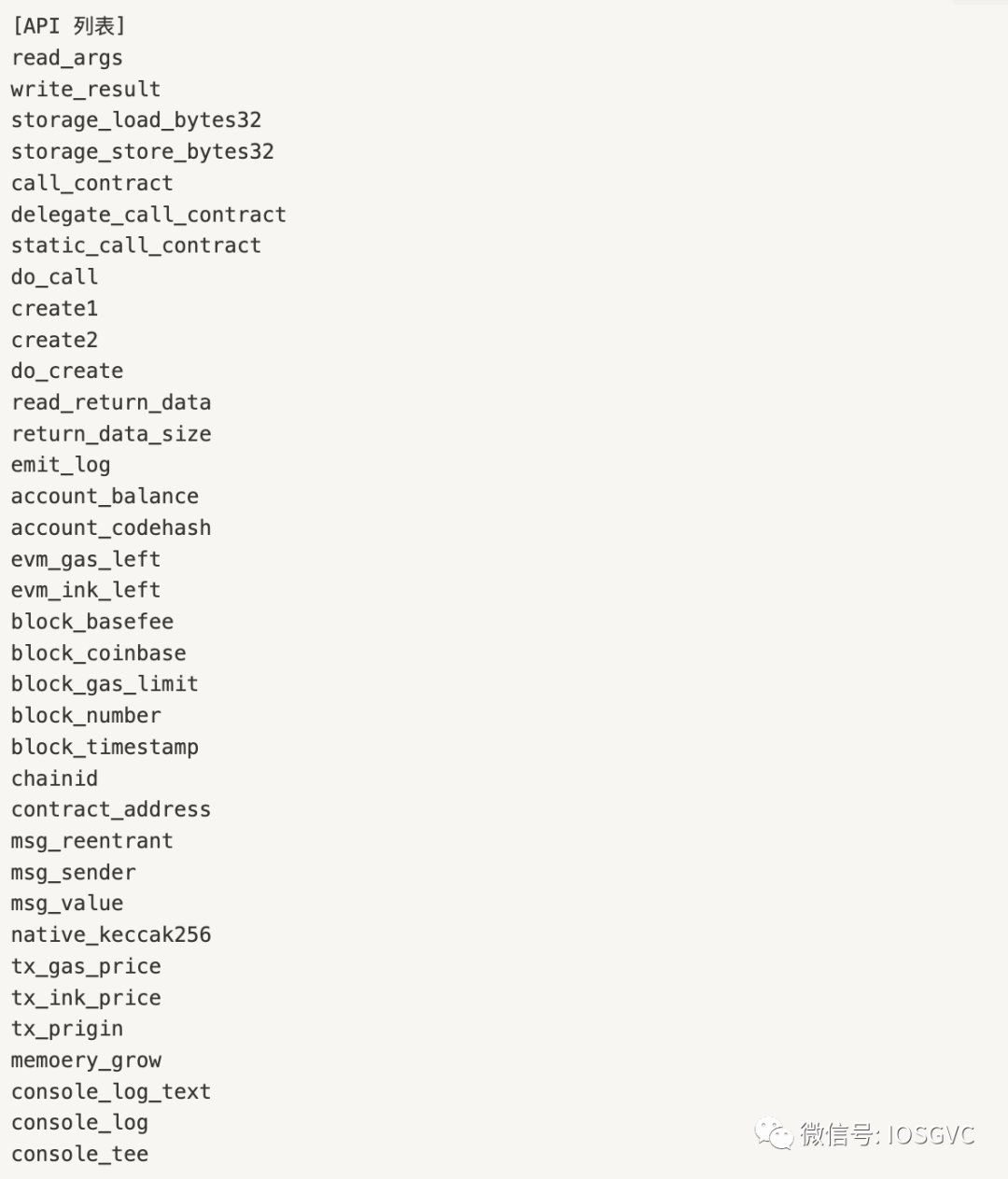Click the storage_load_bytes32 entry
The image size is (1008, 1179).
(x=136, y=120)
